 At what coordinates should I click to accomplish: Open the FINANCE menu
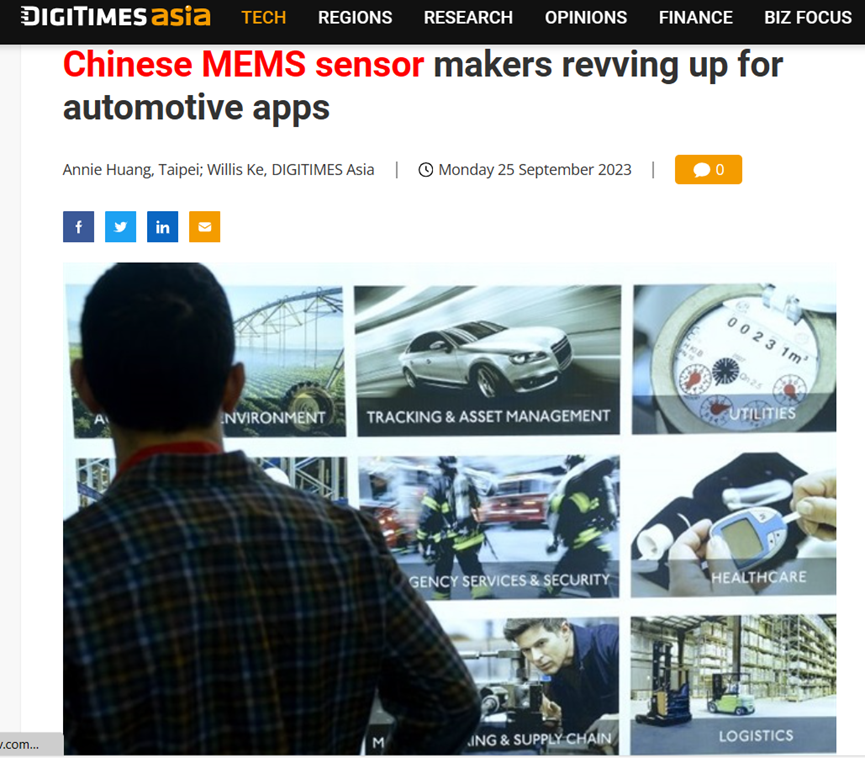pyautogui.click(x=696, y=18)
